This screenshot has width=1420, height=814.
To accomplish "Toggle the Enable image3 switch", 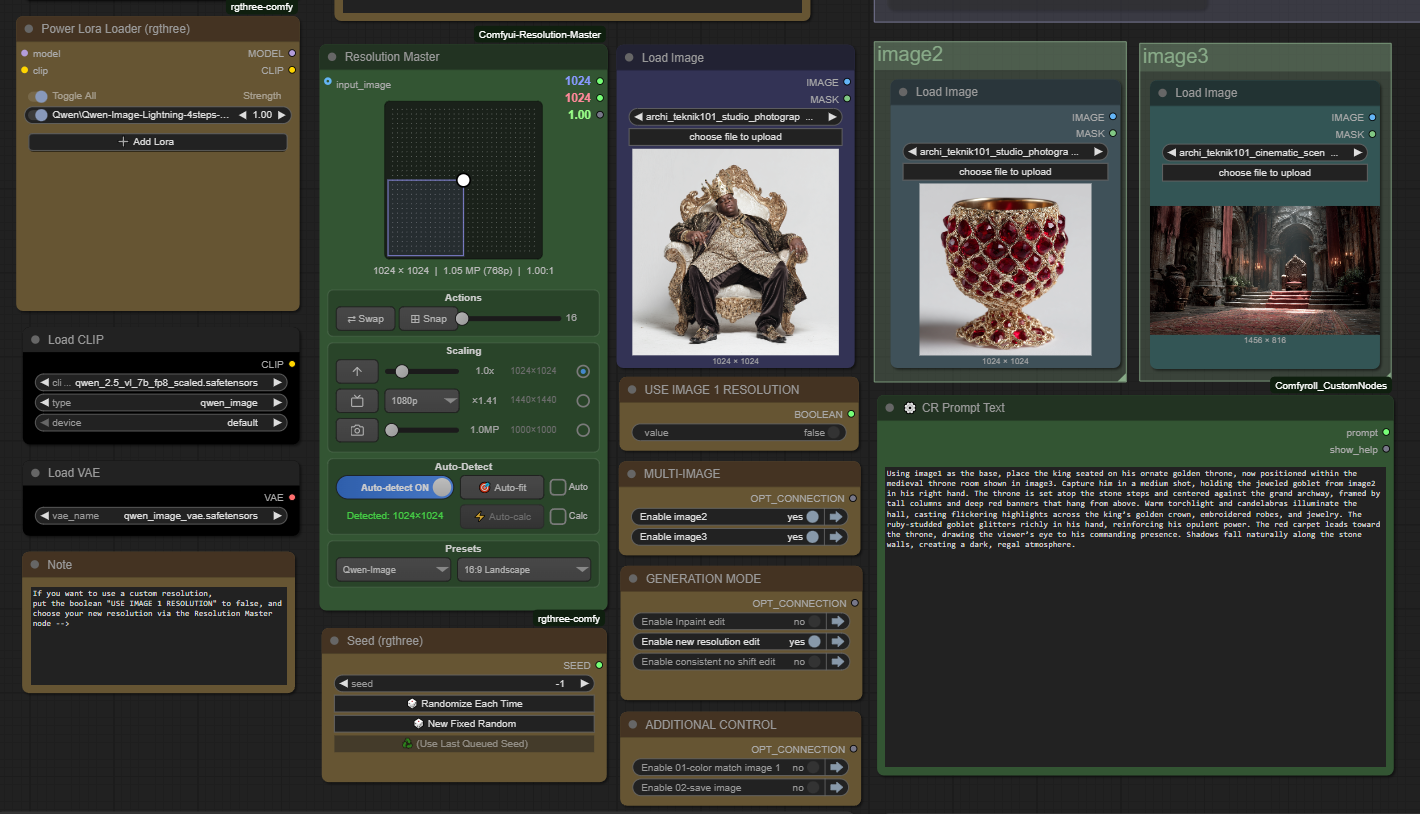I will coord(811,537).
